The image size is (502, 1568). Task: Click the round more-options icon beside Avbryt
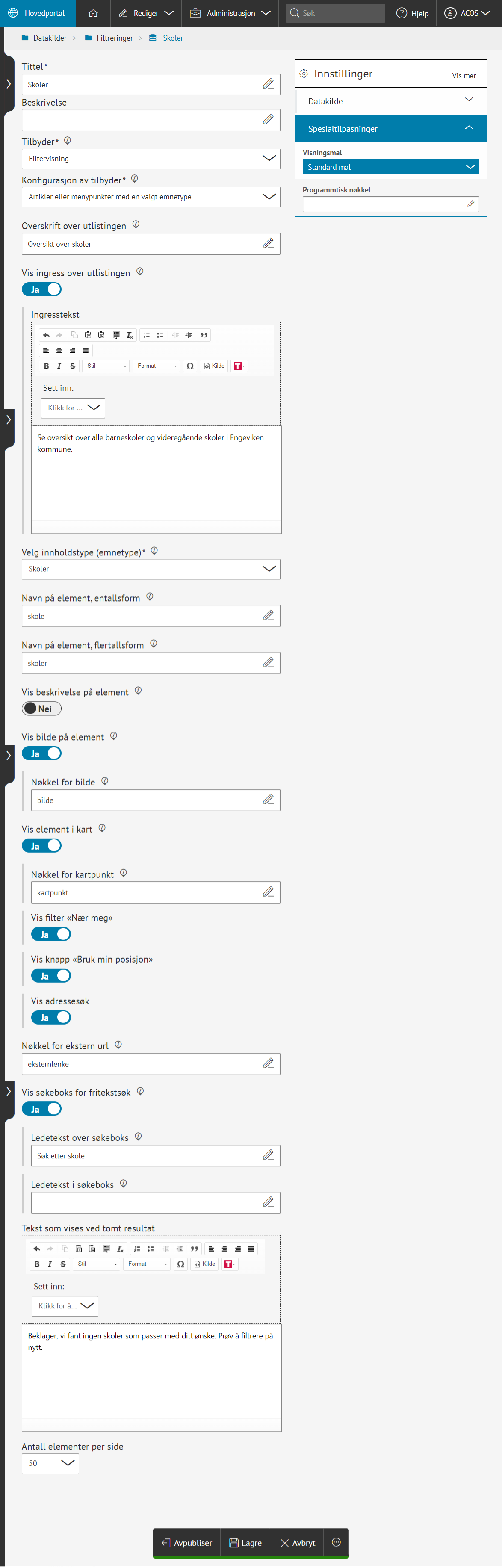tap(336, 1542)
